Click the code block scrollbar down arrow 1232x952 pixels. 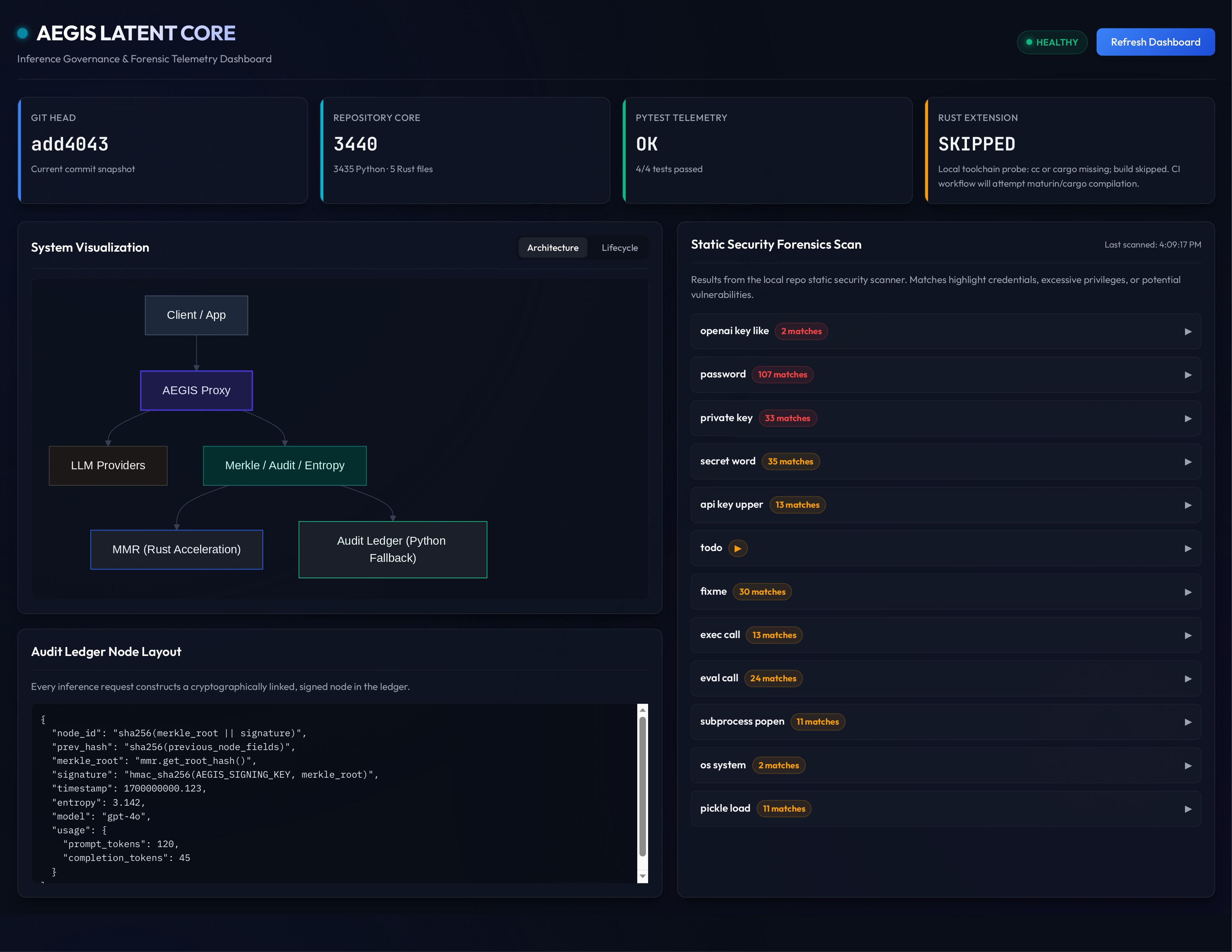(x=643, y=877)
